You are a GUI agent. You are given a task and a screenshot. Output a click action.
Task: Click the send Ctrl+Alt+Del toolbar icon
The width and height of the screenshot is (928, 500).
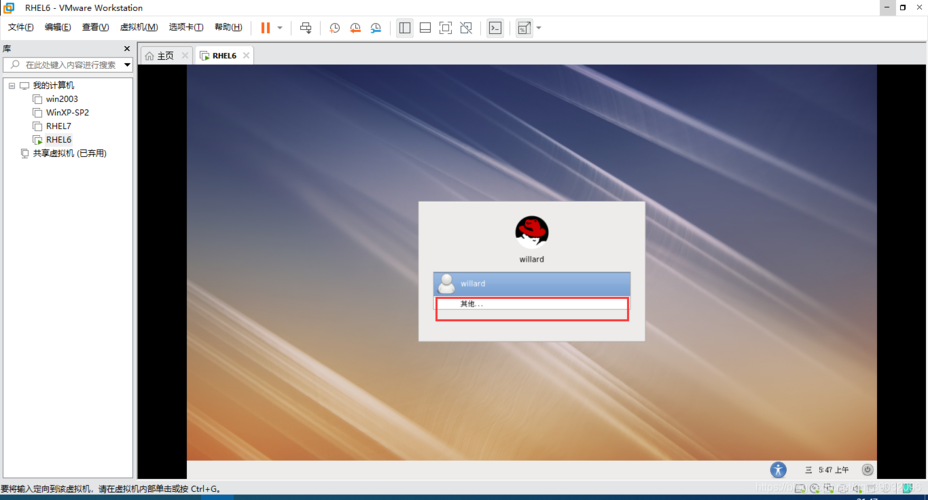pos(306,28)
